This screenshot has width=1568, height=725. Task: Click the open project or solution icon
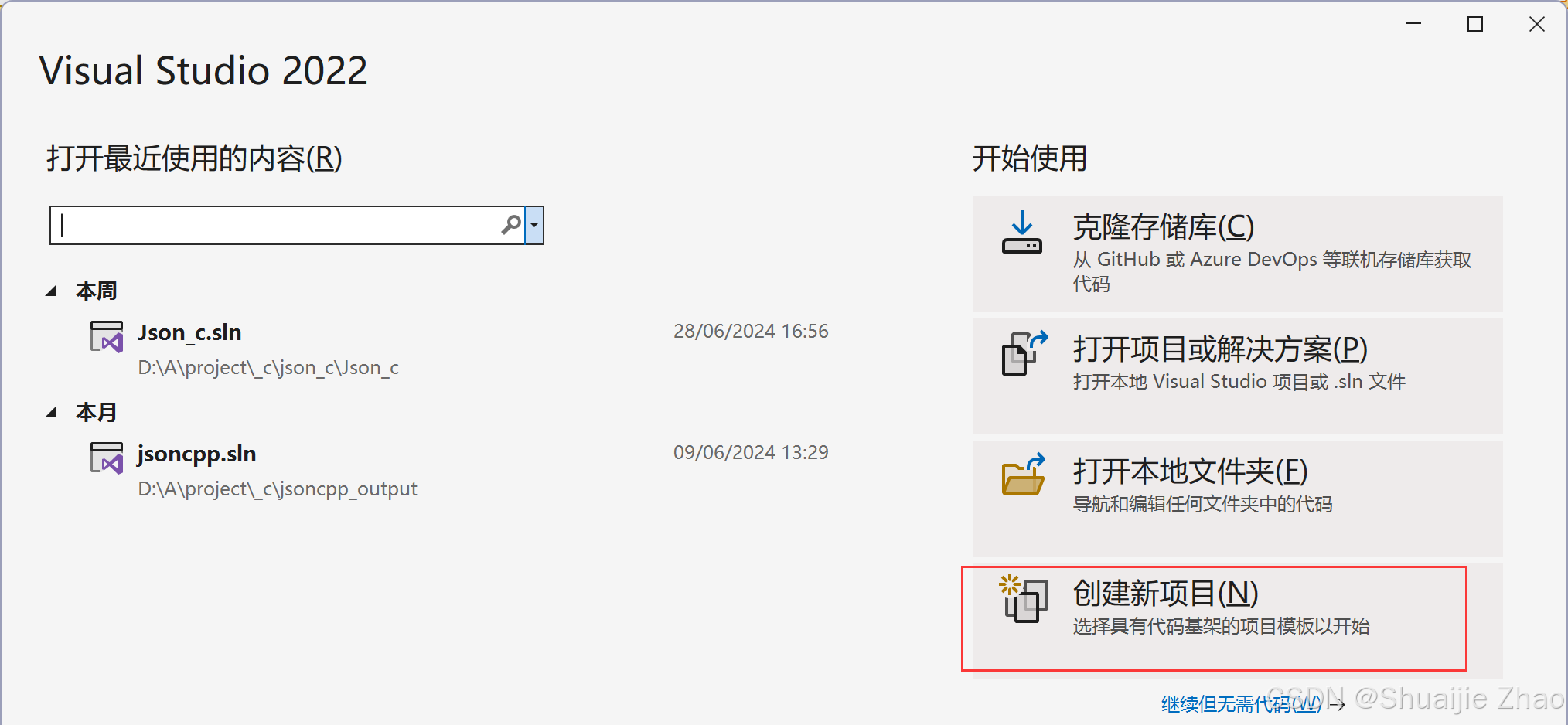(1024, 353)
